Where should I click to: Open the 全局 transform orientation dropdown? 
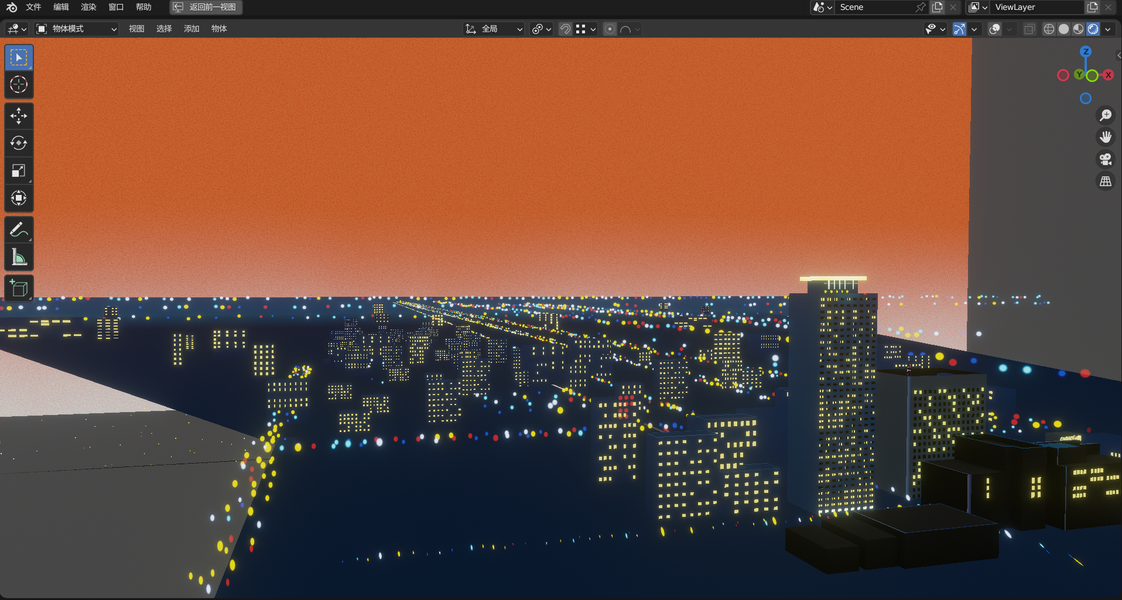494,29
